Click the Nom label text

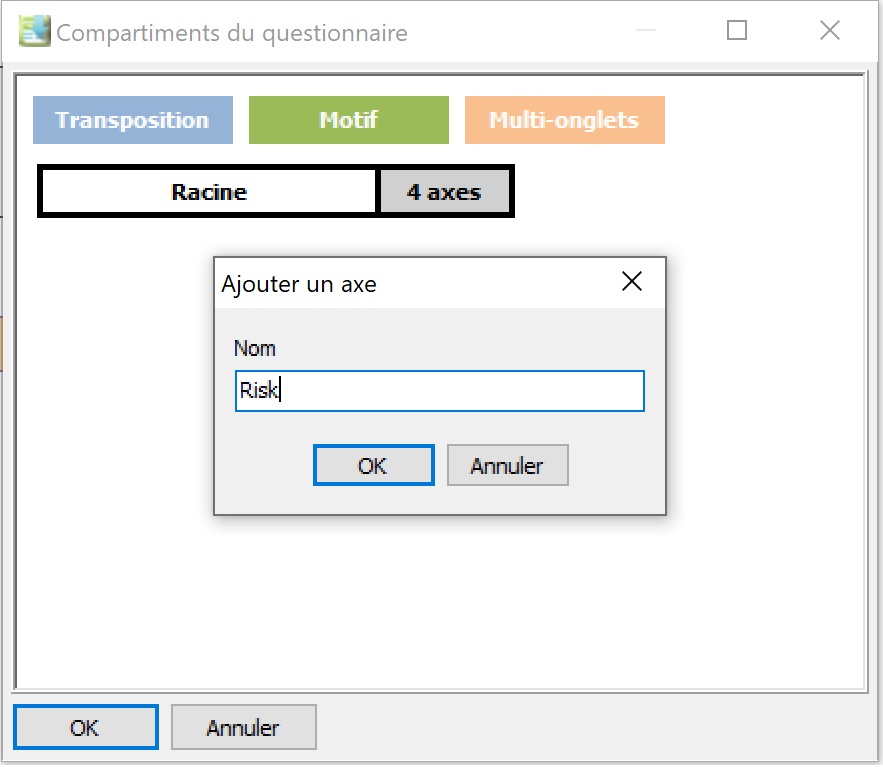click(x=255, y=349)
